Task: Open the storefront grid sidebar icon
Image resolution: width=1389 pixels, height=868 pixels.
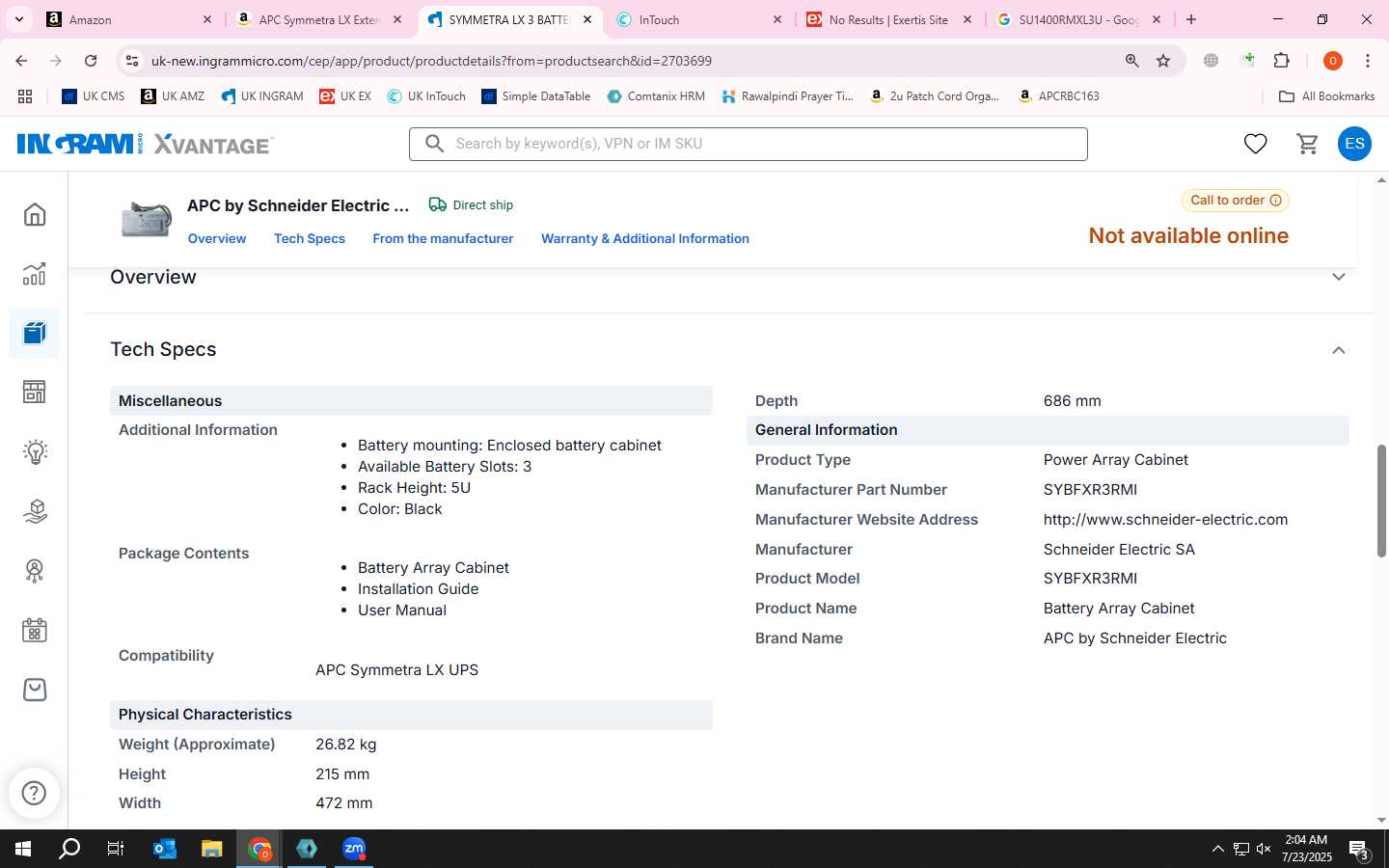Action: [35, 393]
